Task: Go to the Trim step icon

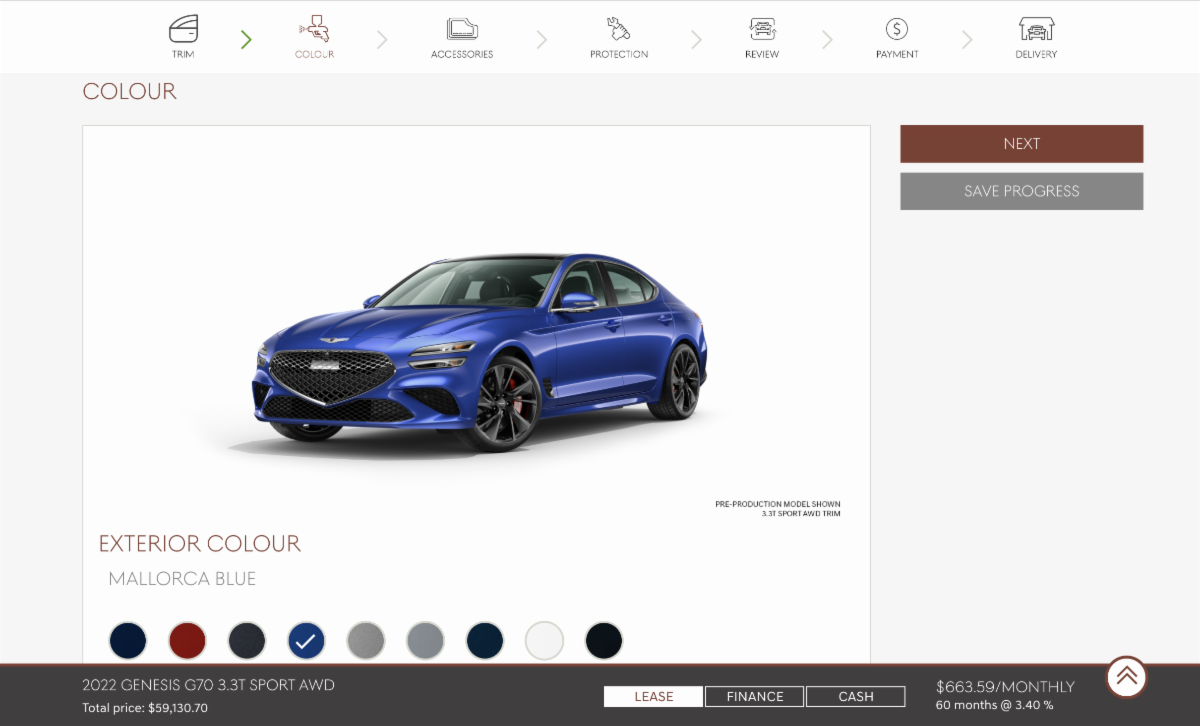Action: (183, 28)
